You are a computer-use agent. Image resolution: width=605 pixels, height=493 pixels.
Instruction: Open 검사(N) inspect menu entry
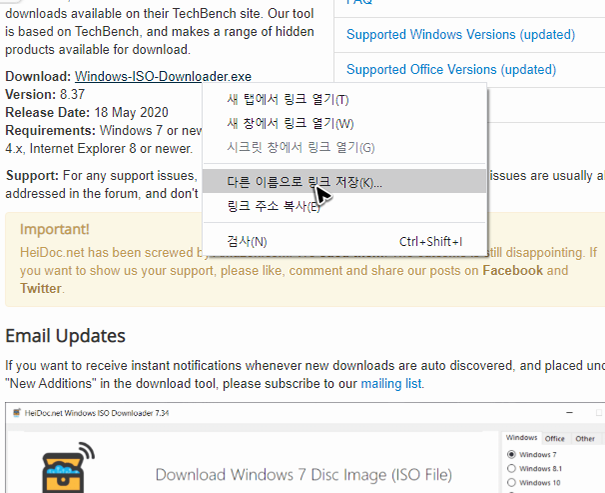tap(345, 241)
